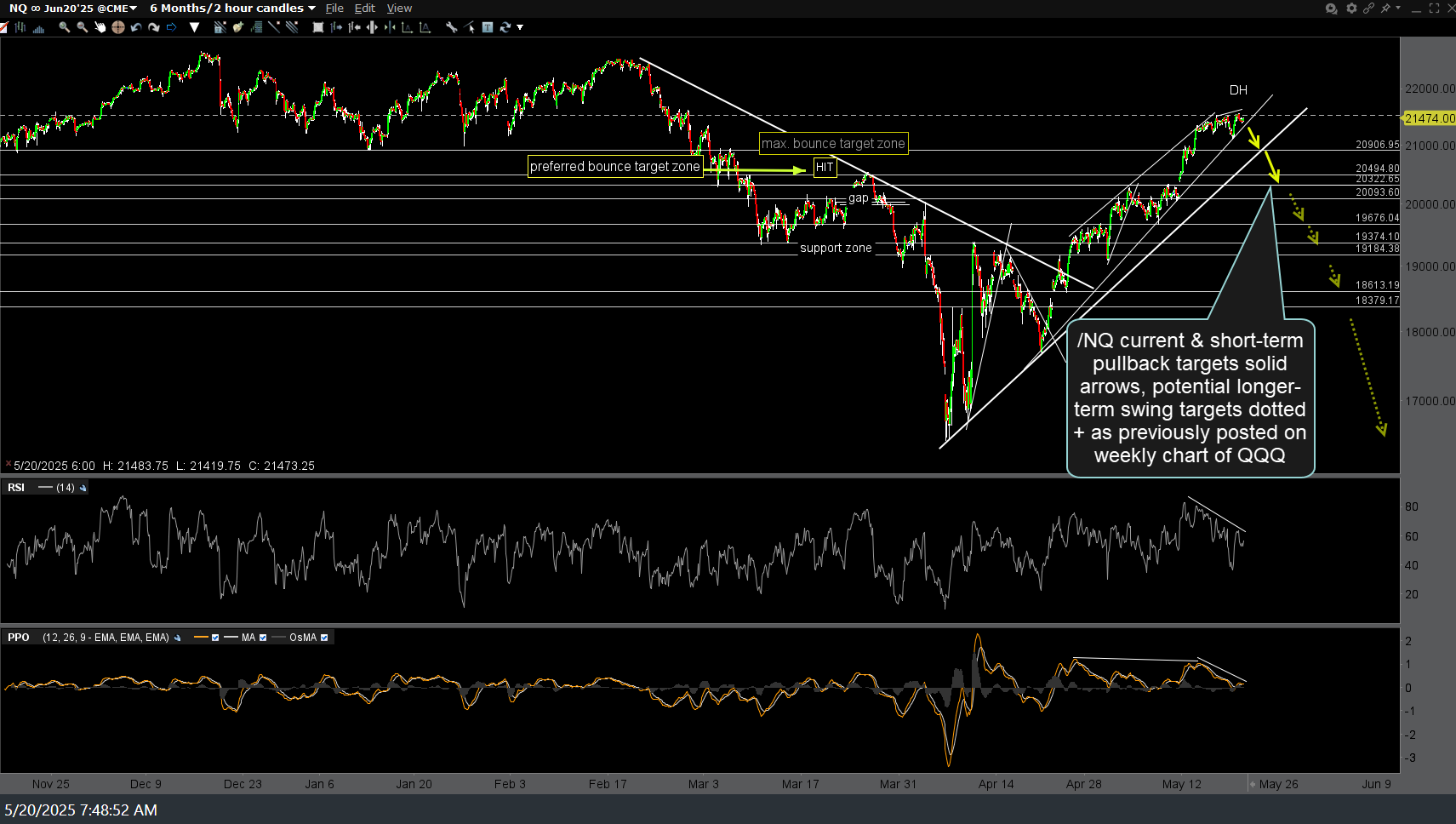Image resolution: width=1456 pixels, height=824 pixels.
Task: Click the RSI indicator label
Action: (16, 488)
